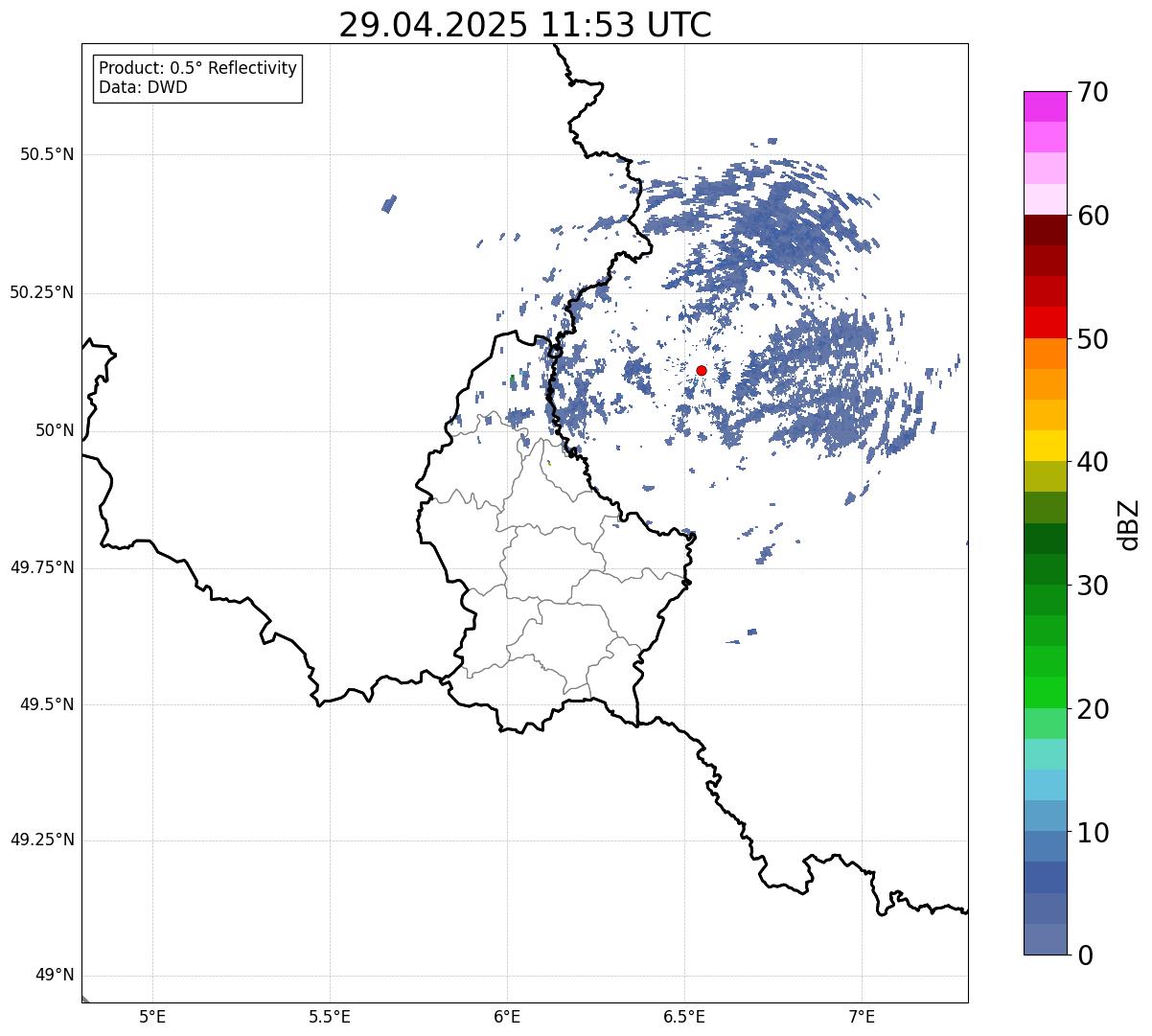Click the olive colorbar segment just below 40
The height and width of the screenshot is (1036, 1152).
click(x=1046, y=476)
